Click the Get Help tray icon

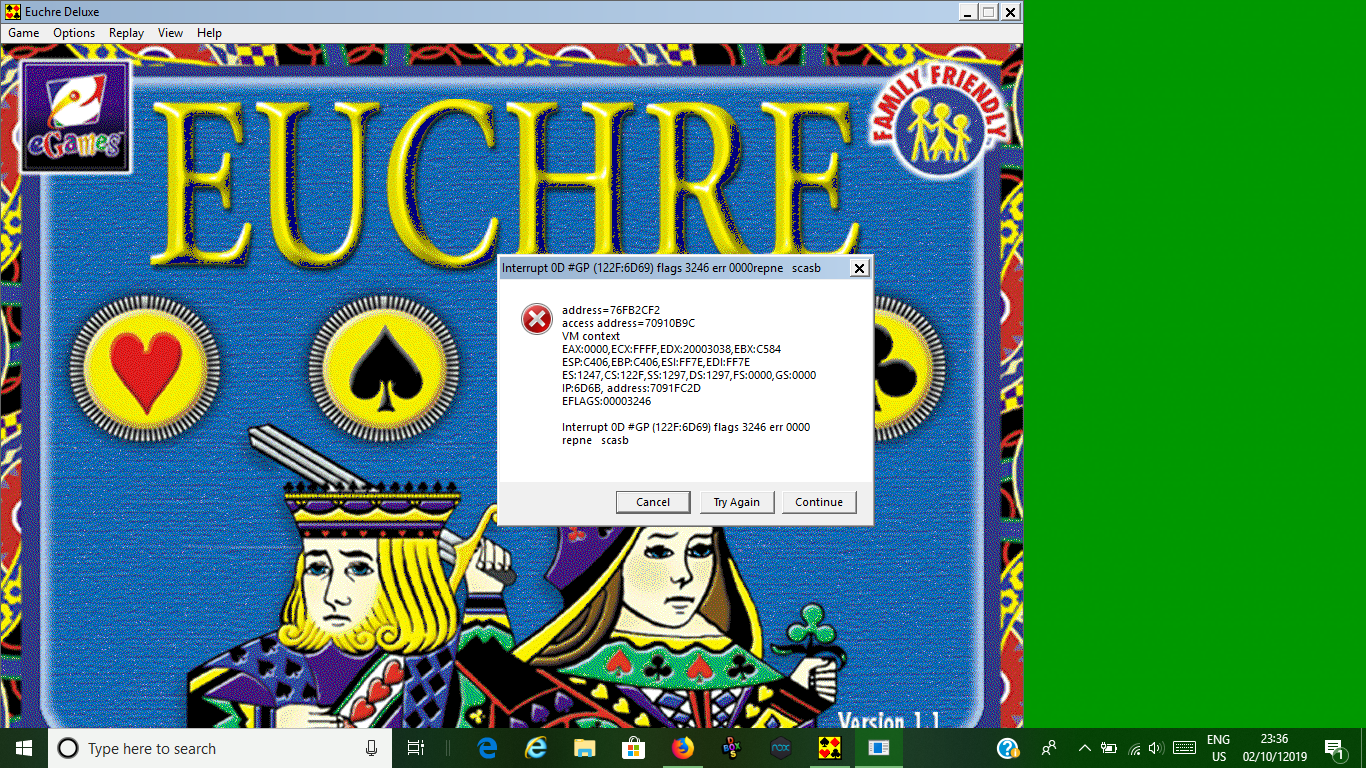(x=1008, y=748)
